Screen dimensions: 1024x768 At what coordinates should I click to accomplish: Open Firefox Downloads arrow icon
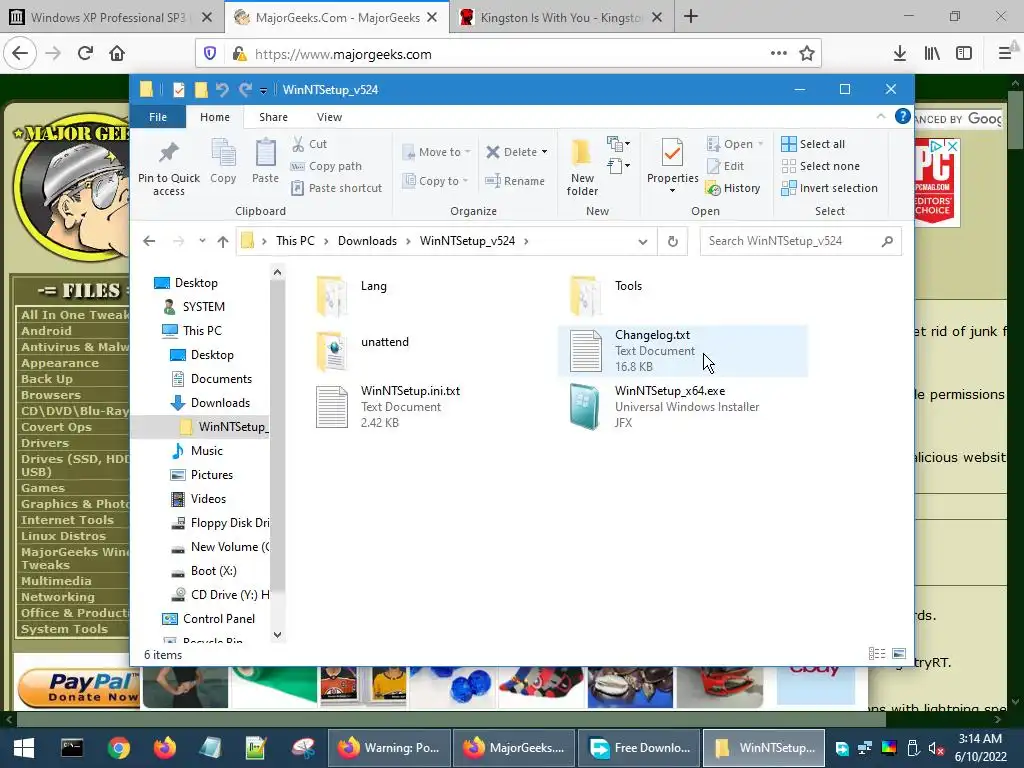(899, 54)
